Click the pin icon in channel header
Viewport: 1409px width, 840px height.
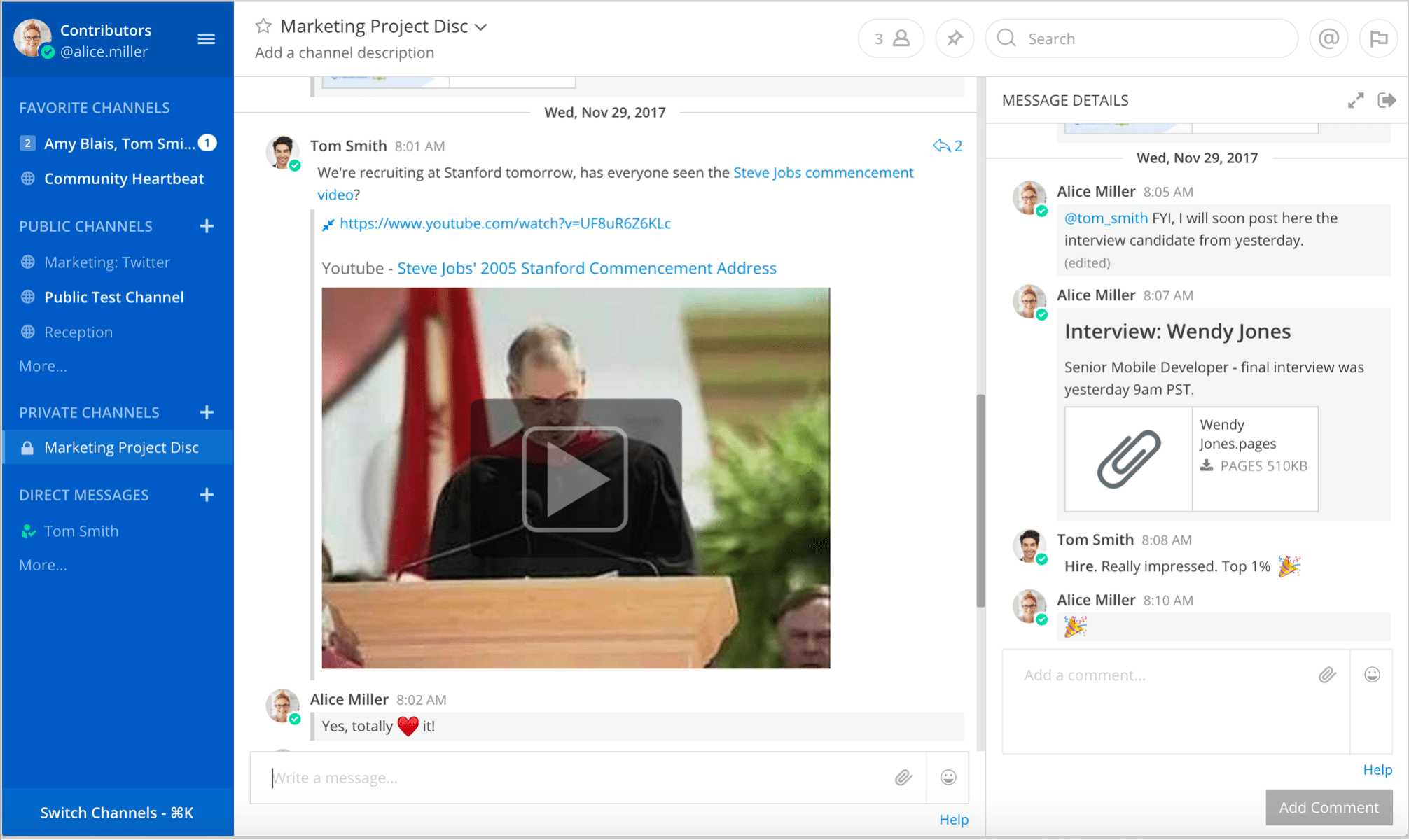point(954,38)
